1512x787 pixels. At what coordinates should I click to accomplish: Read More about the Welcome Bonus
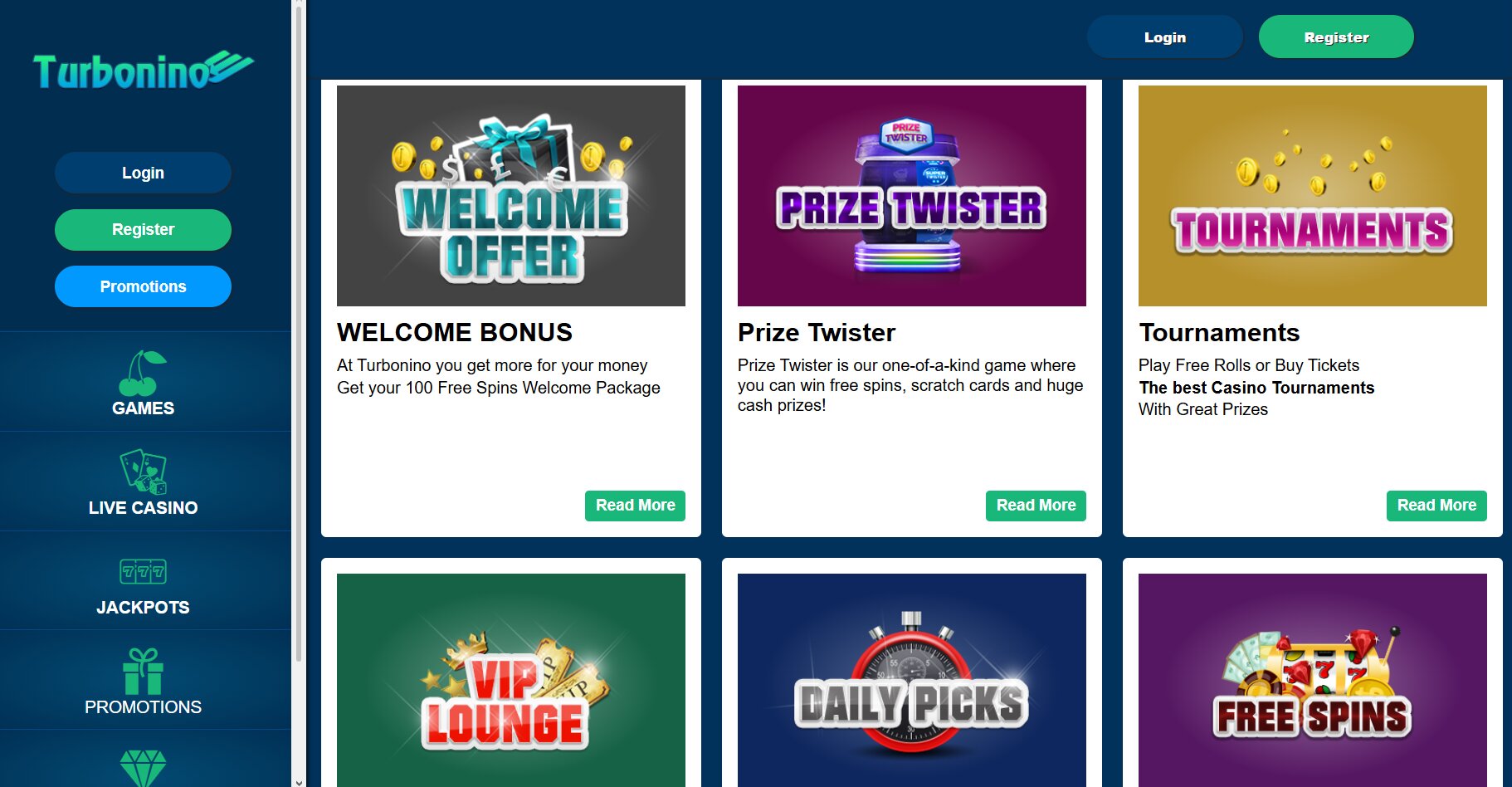[x=635, y=506]
